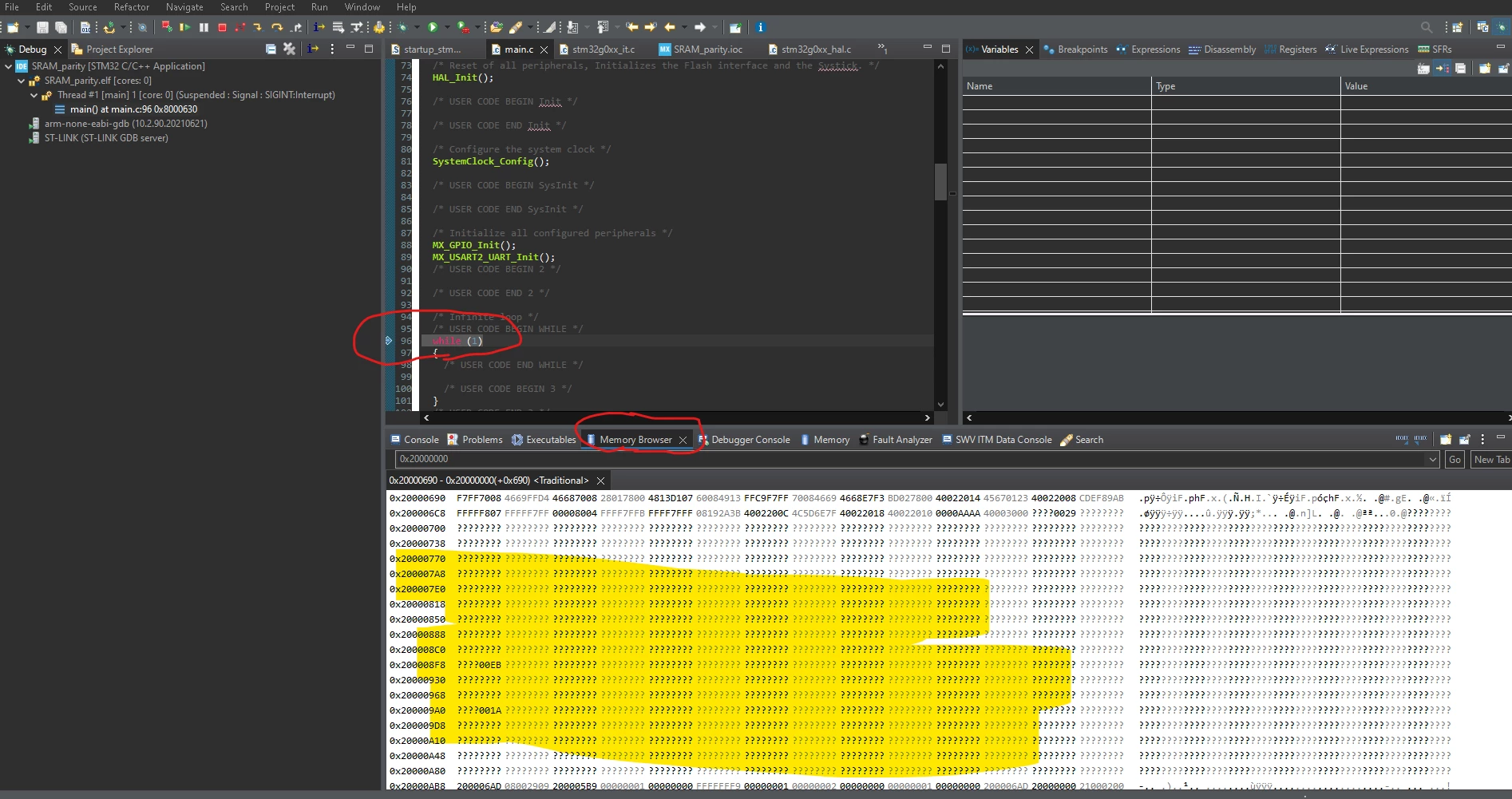The height and width of the screenshot is (799, 1512).
Task: Open the Debug view's three-dot view menu
Action: [x=332, y=49]
